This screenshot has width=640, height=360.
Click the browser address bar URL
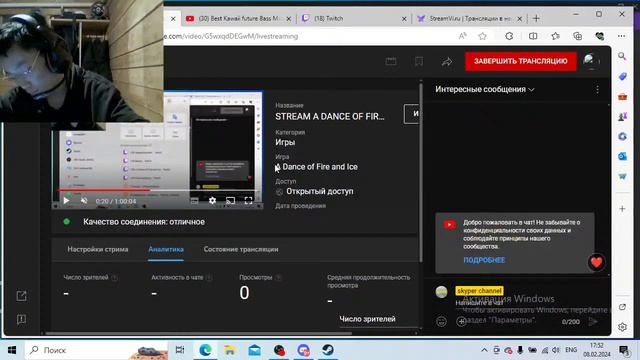[231, 36]
